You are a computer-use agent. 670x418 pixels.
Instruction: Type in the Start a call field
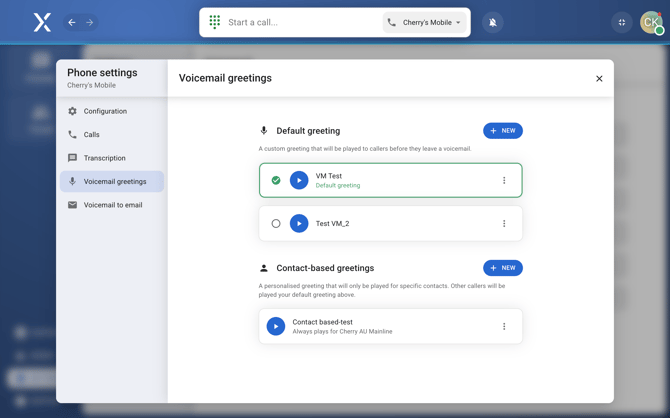point(300,22)
